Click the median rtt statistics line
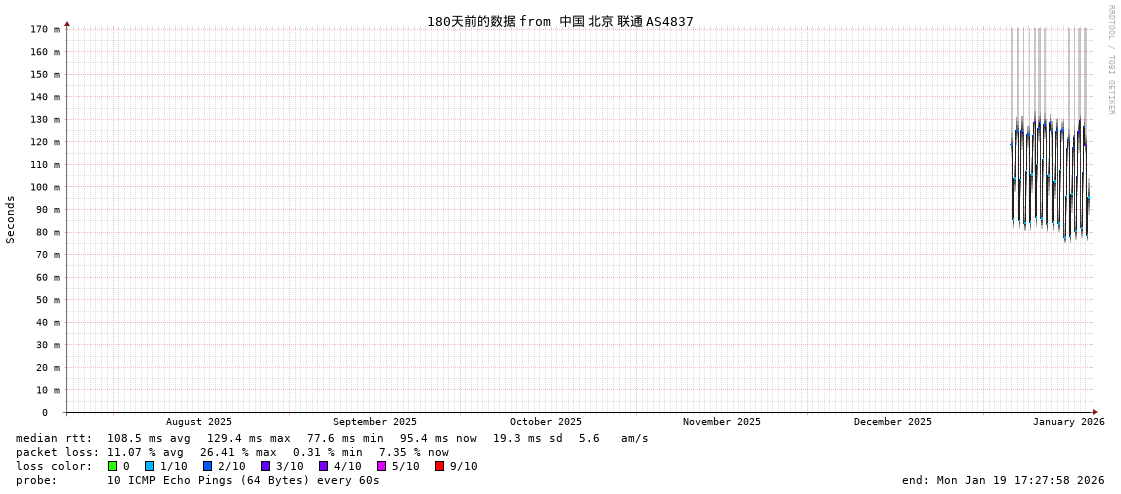 click(332, 438)
